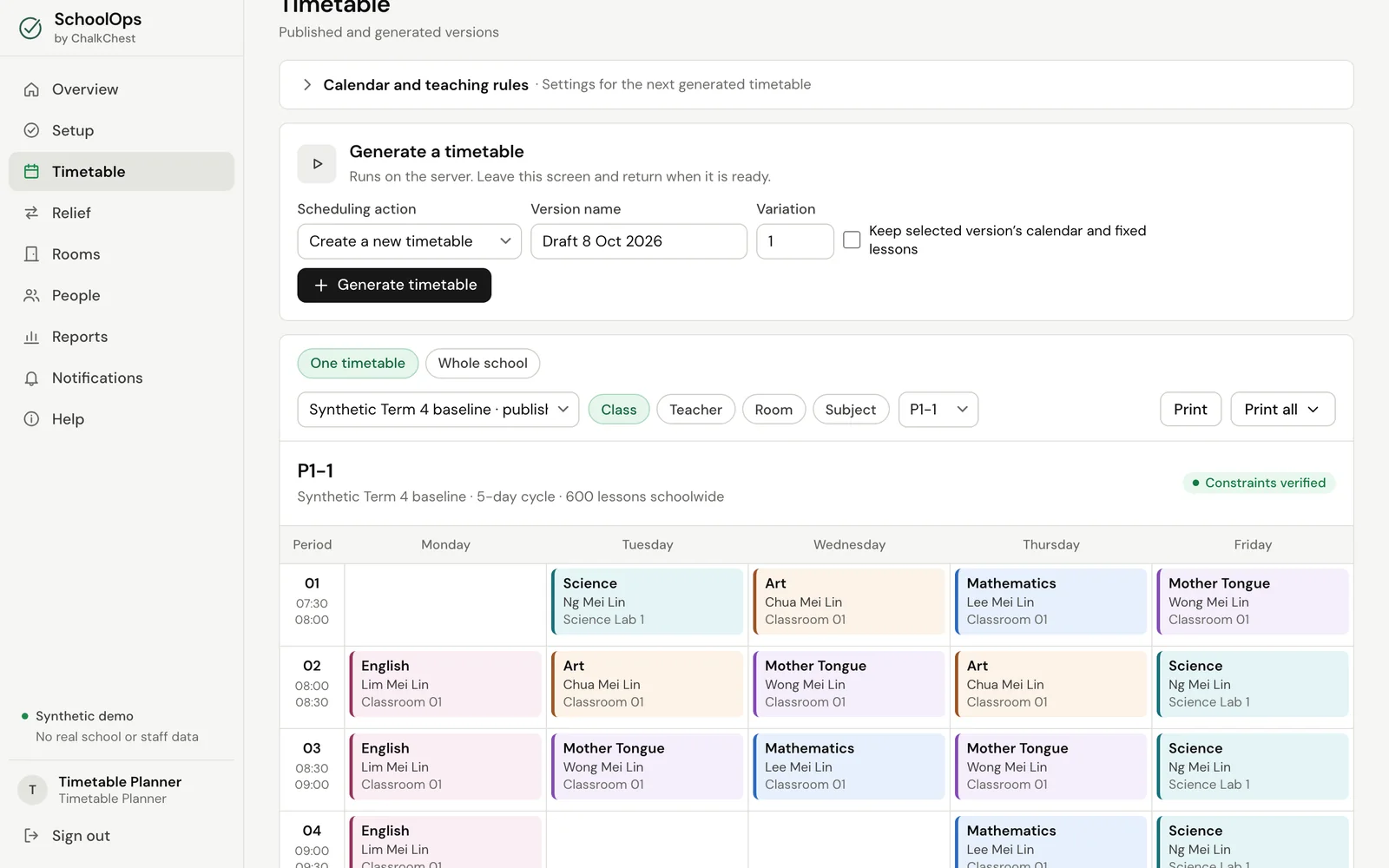Go to the Rooms menu text
The height and width of the screenshot is (868, 1389).
pos(76,254)
